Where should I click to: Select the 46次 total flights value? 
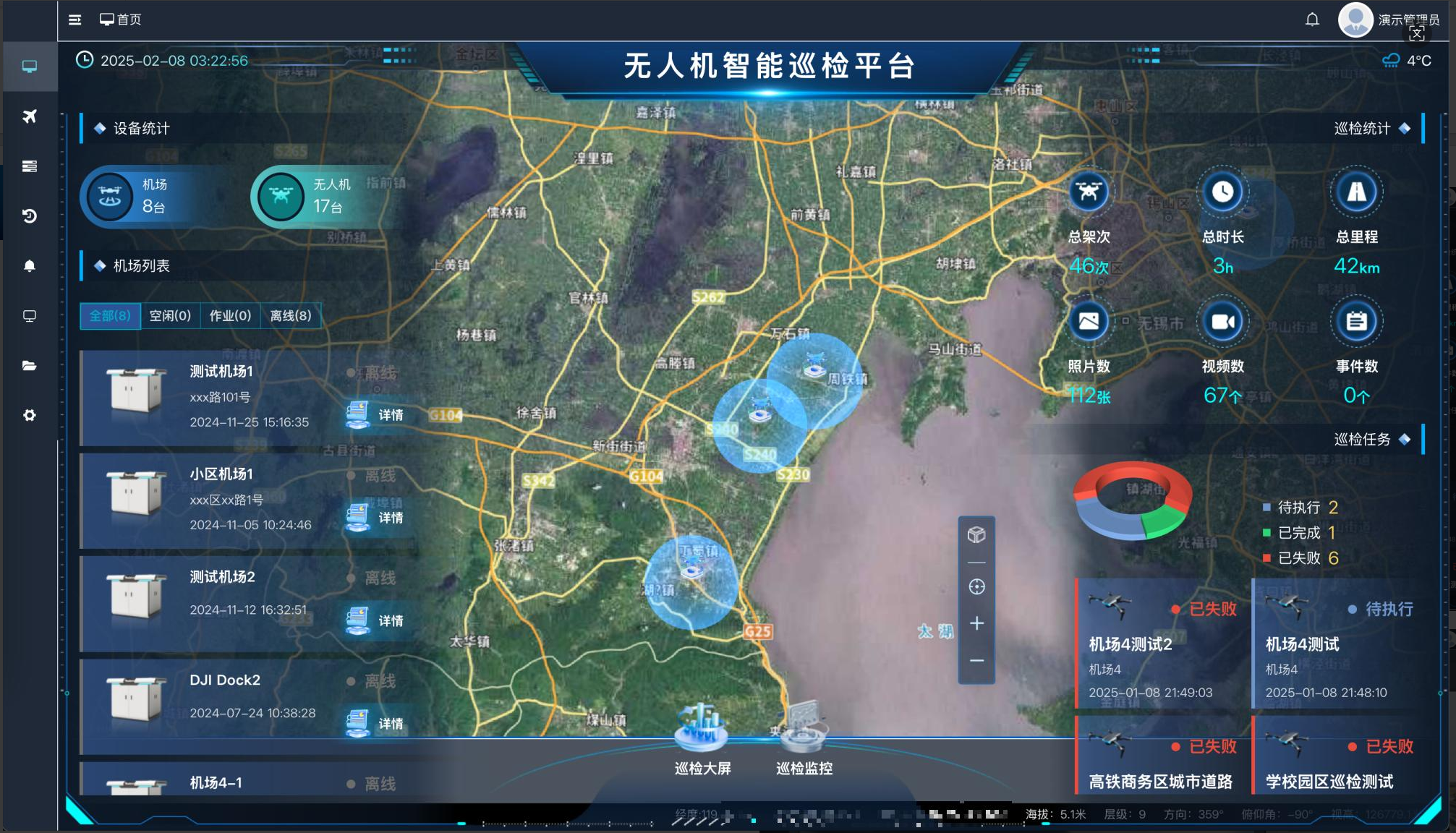1089,266
